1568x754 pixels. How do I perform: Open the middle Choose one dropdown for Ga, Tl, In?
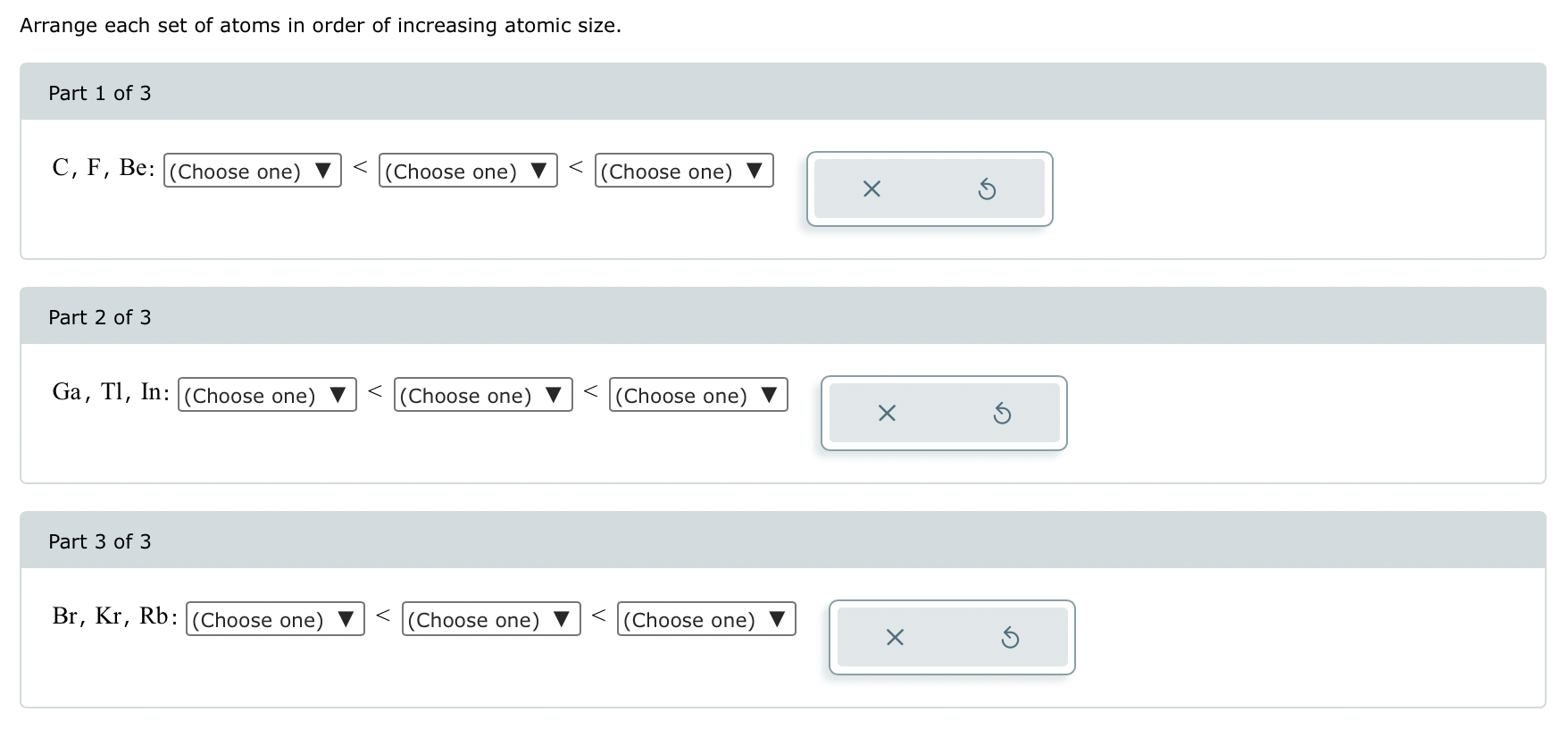click(482, 394)
